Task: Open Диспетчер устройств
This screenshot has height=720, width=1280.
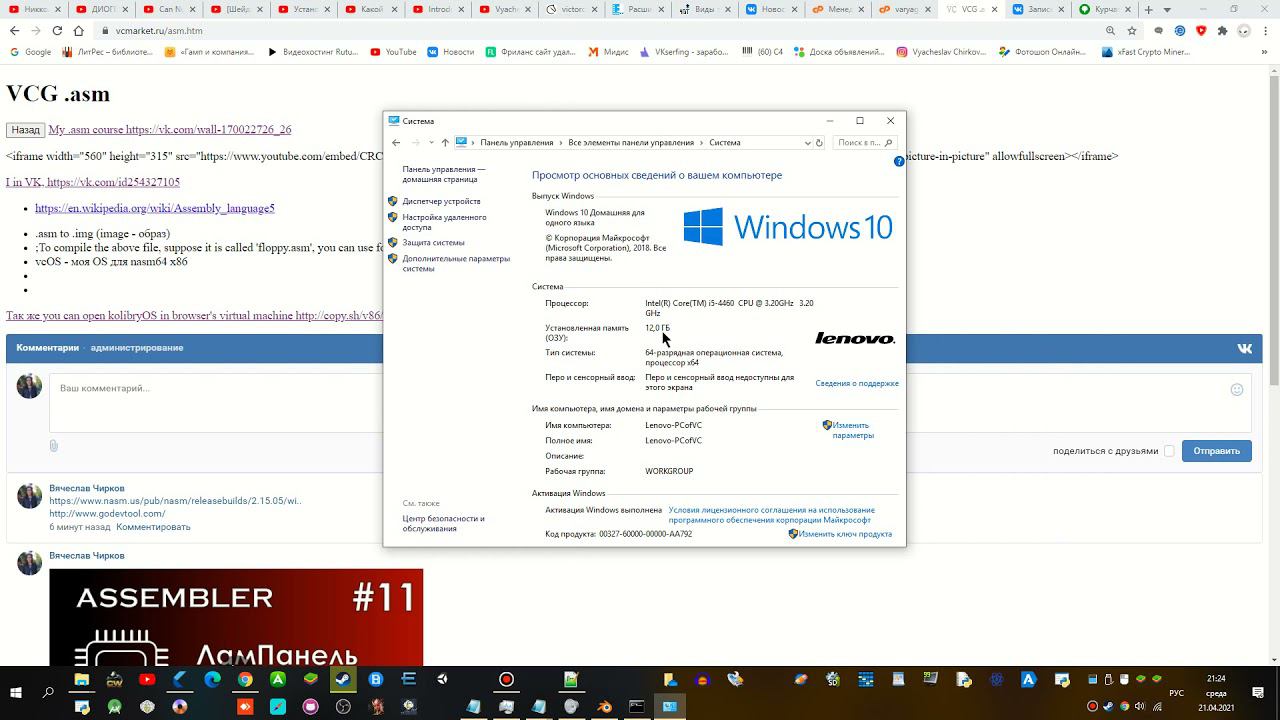Action: [441, 201]
